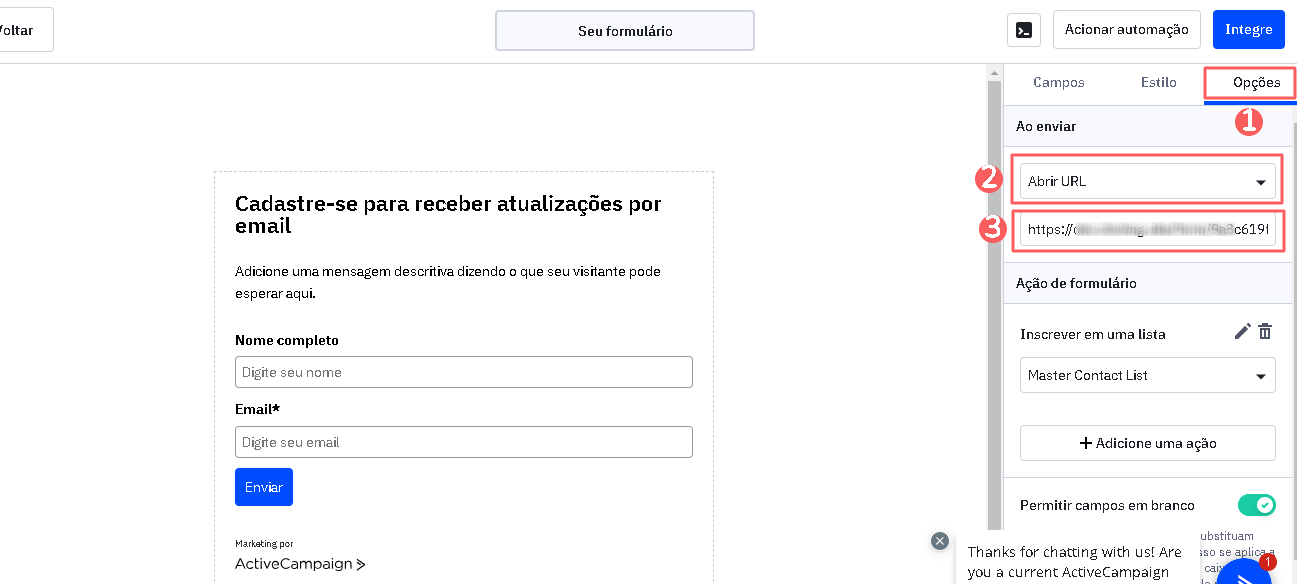Open the code terminal icon button
Image resolution: width=1302 pixels, height=584 pixels.
coord(1023,30)
